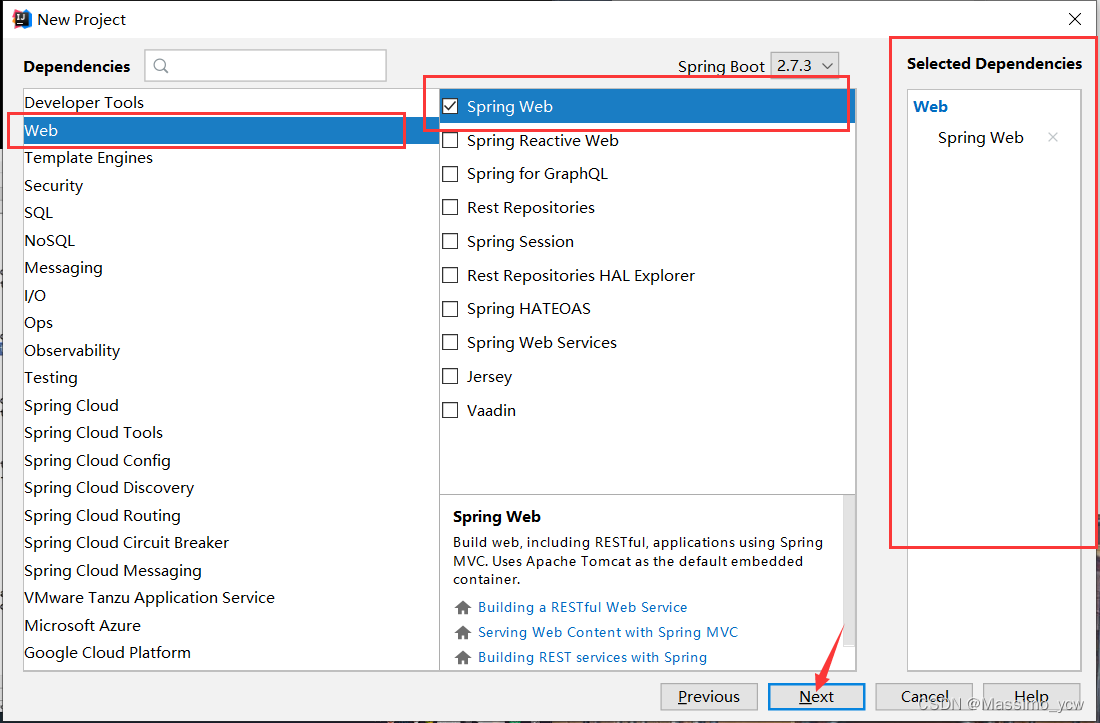1100x723 pixels.
Task: Open Serving Web Content with Spring MVC link
Action: [608, 633]
